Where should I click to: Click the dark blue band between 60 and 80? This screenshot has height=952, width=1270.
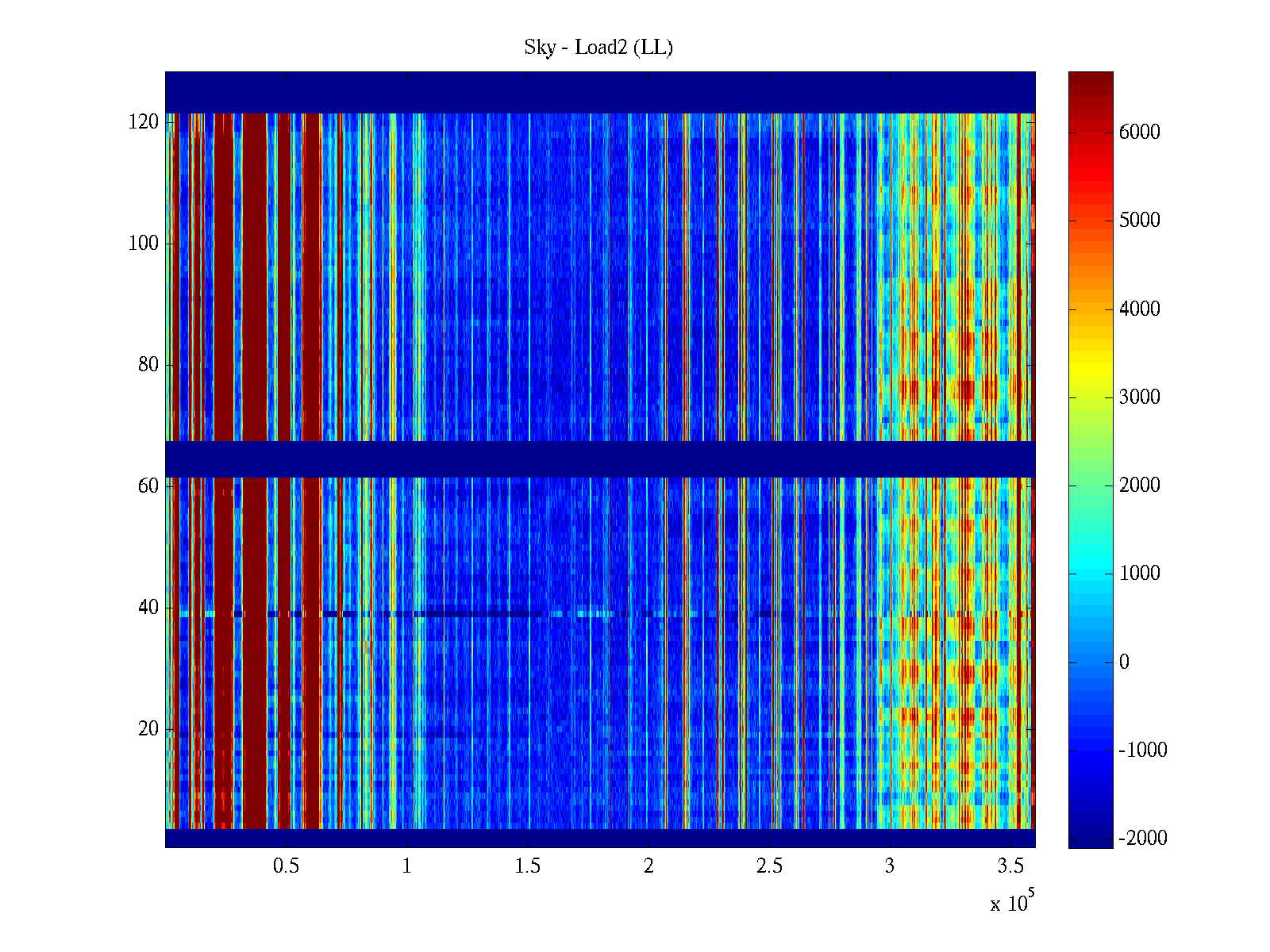pyautogui.click(x=599, y=459)
